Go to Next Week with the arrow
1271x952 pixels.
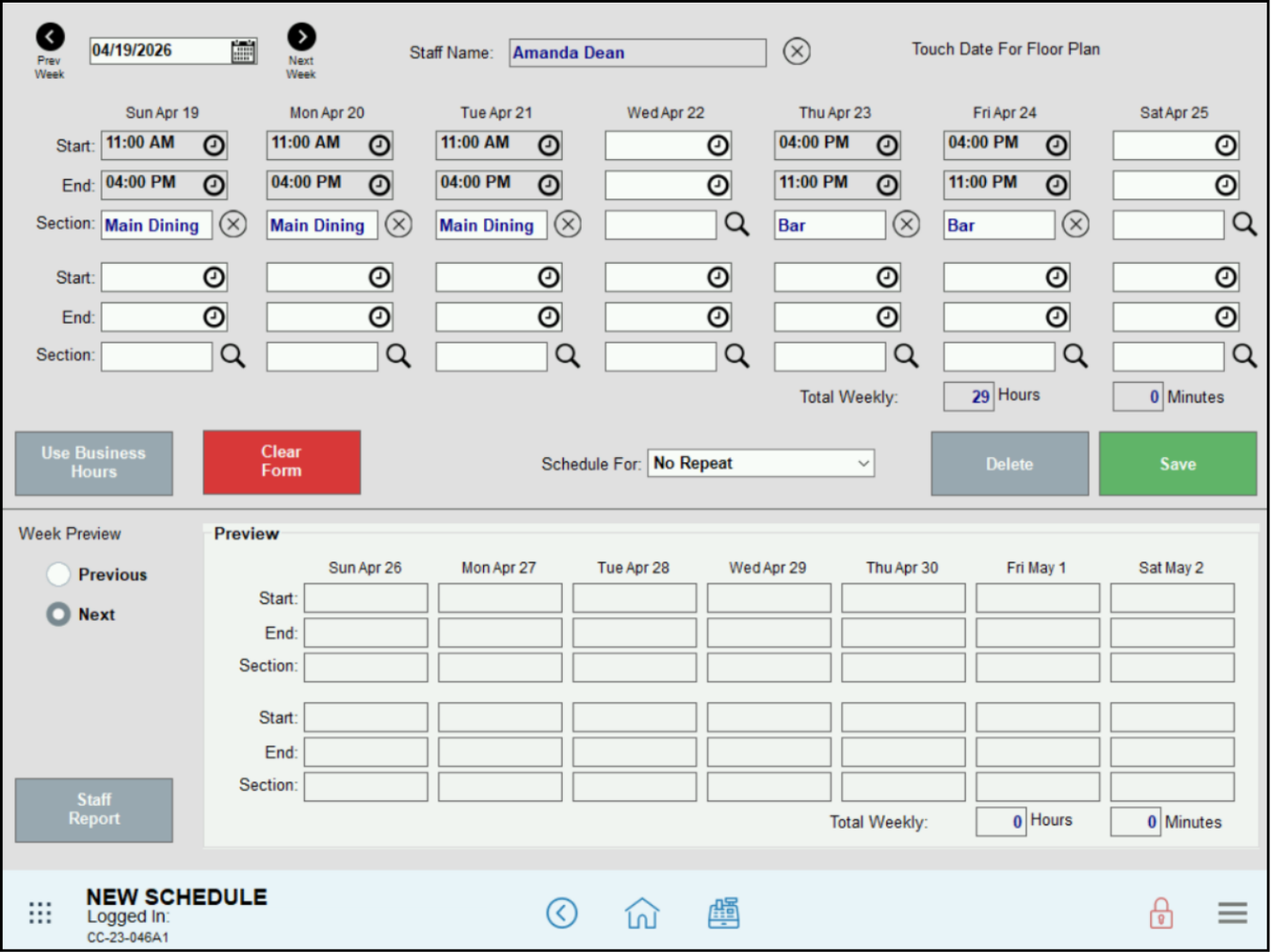pos(301,36)
